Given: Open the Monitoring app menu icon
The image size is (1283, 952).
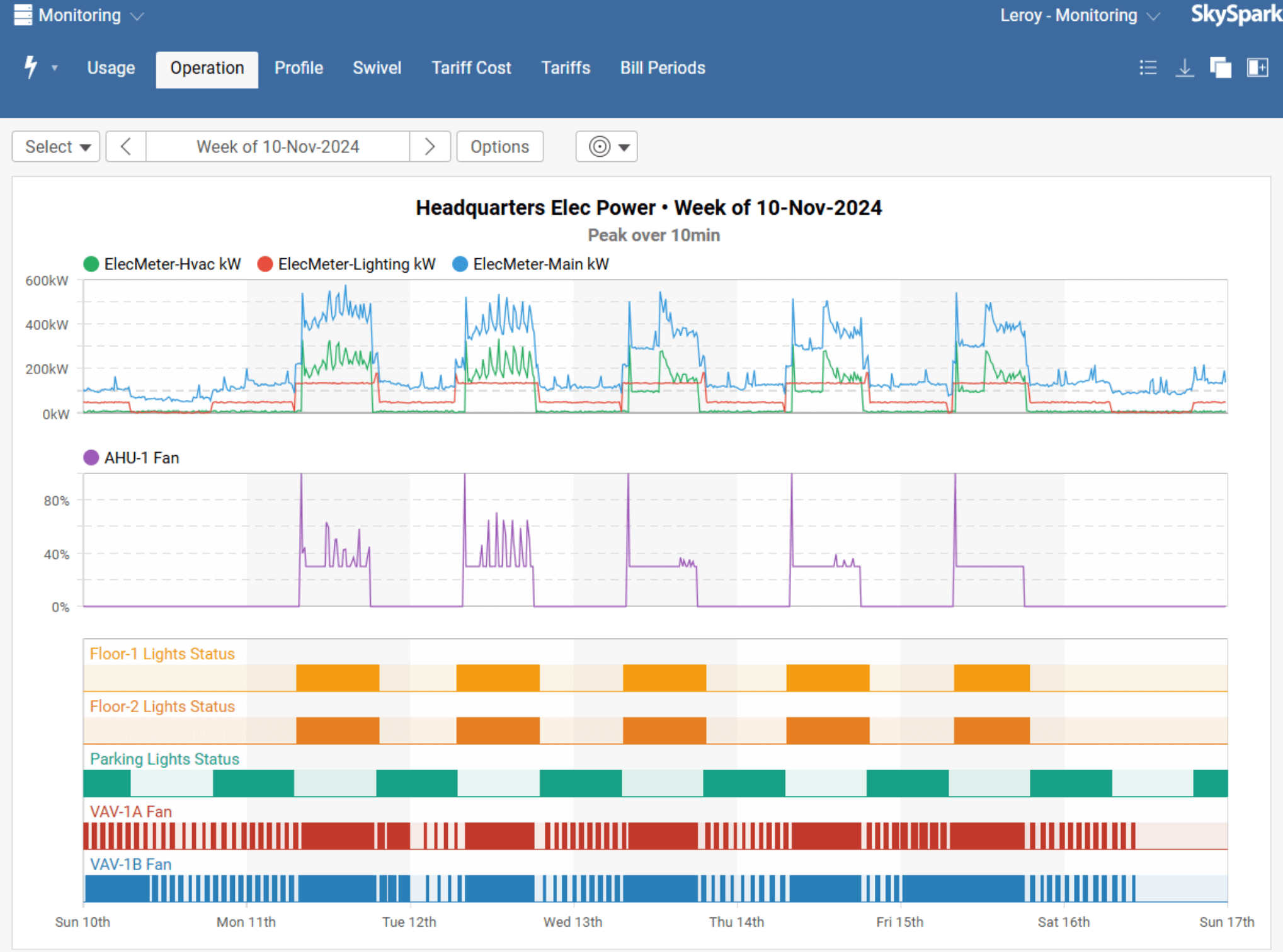Looking at the screenshot, I should click(23, 15).
